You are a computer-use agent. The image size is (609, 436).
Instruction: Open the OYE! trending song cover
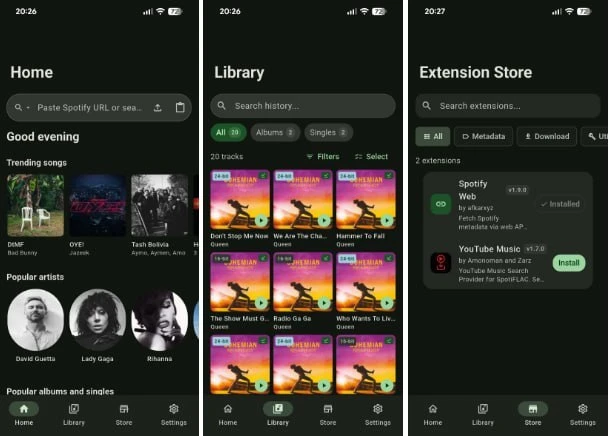[x=97, y=205]
